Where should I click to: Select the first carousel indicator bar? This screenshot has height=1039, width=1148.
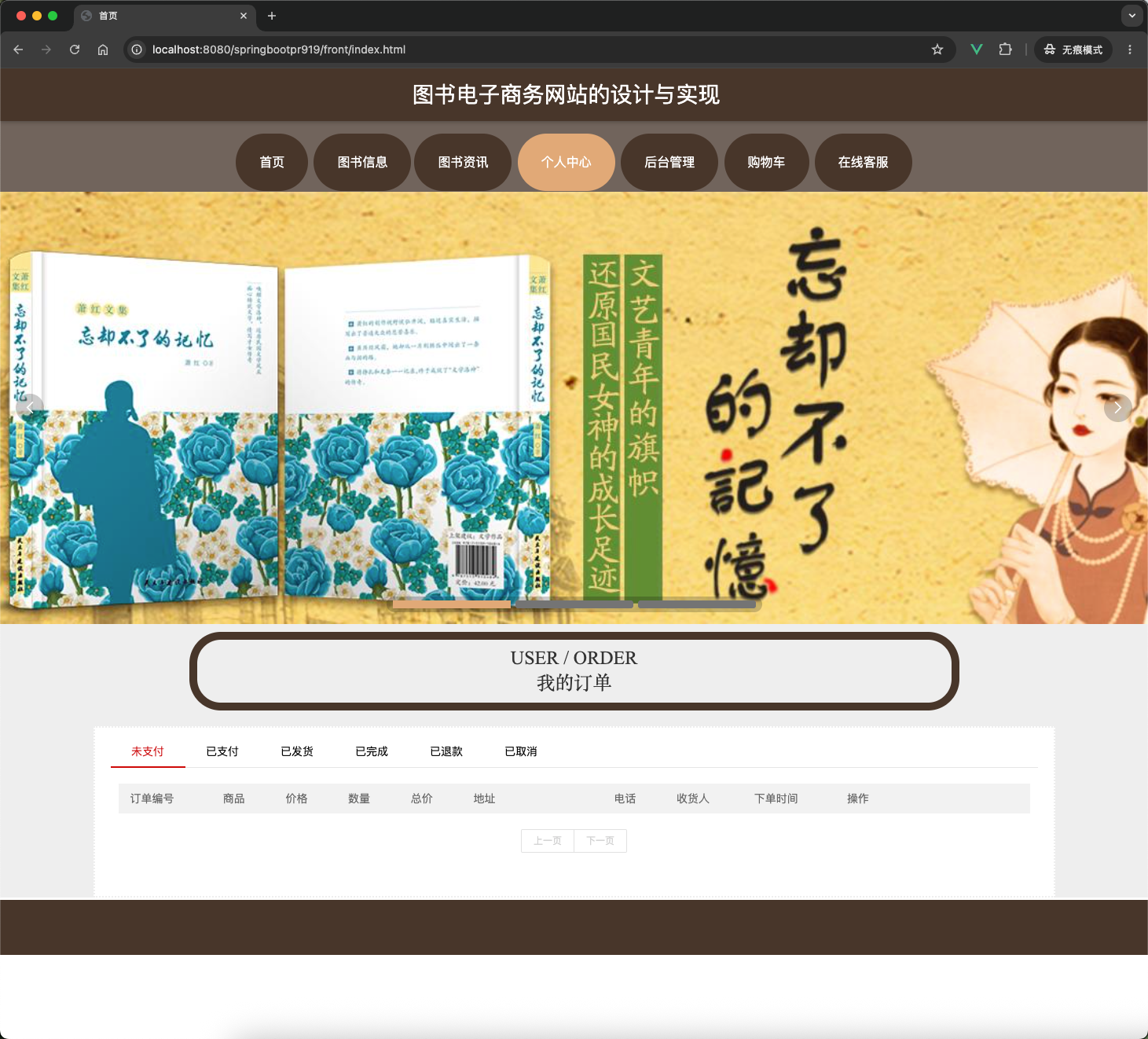(x=452, y=604)
